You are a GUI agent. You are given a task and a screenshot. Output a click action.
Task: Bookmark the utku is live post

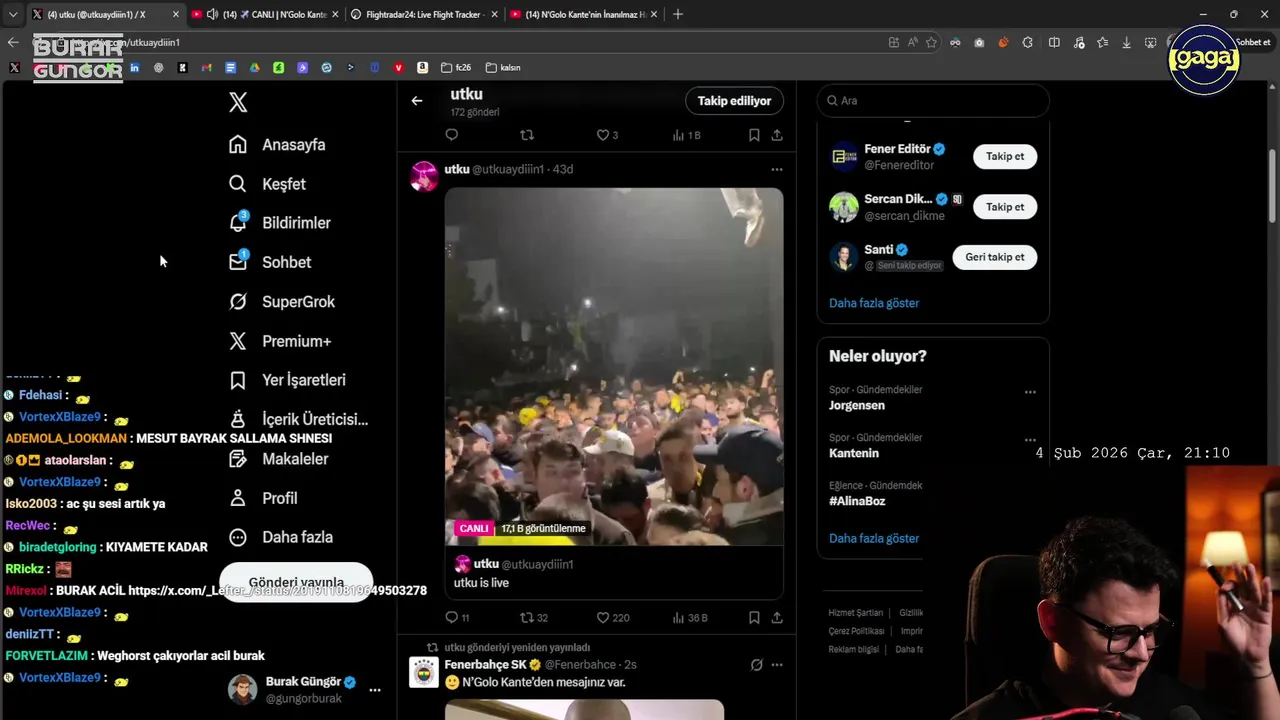point(754,618)
